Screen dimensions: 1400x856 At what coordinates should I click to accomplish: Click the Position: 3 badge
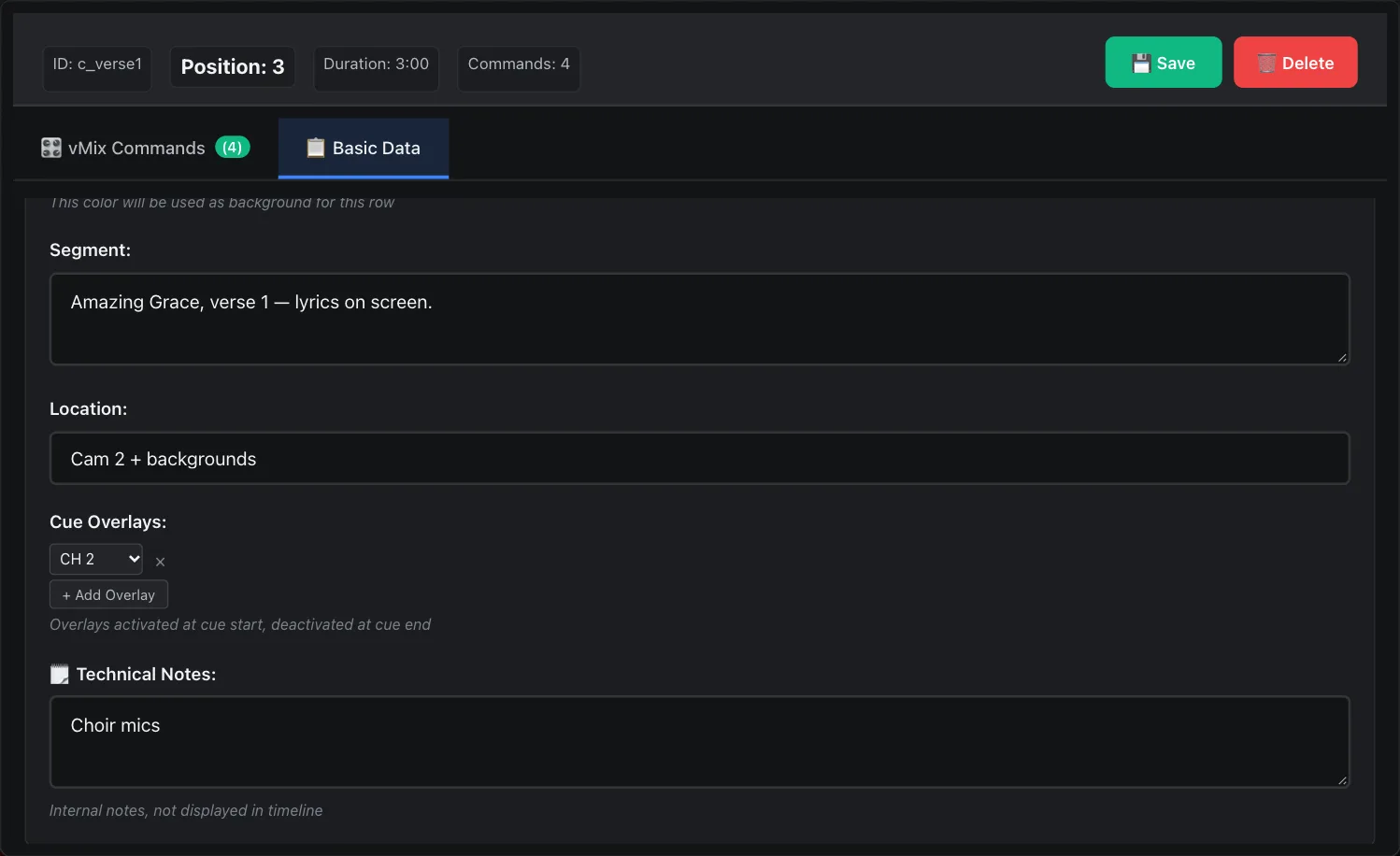(233, 66)
